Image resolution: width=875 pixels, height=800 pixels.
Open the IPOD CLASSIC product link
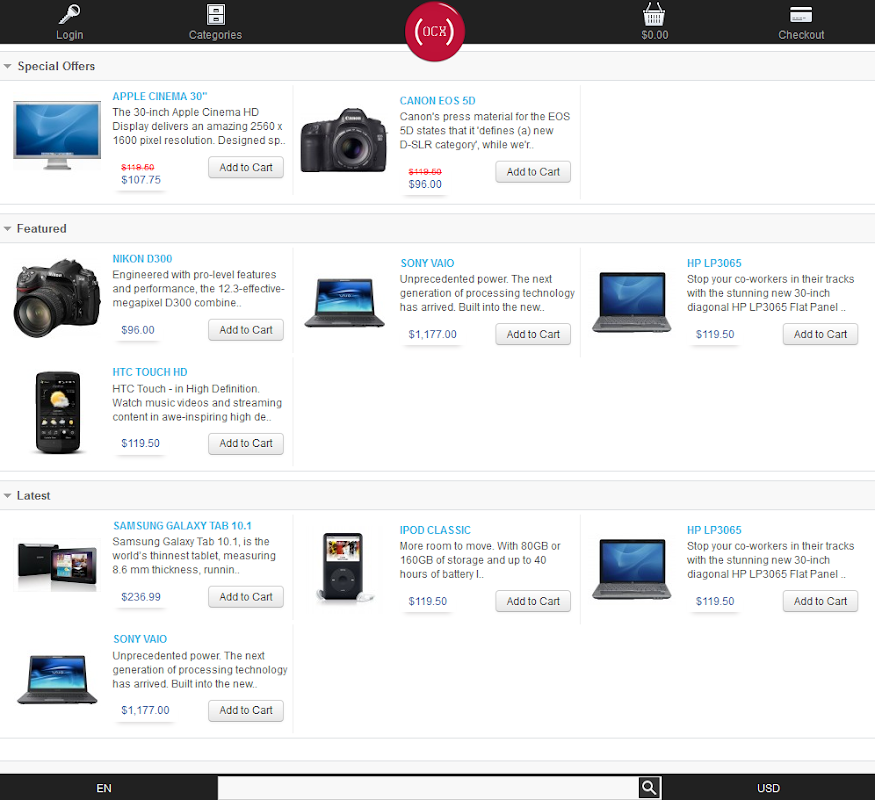click(x=435, y=530)
